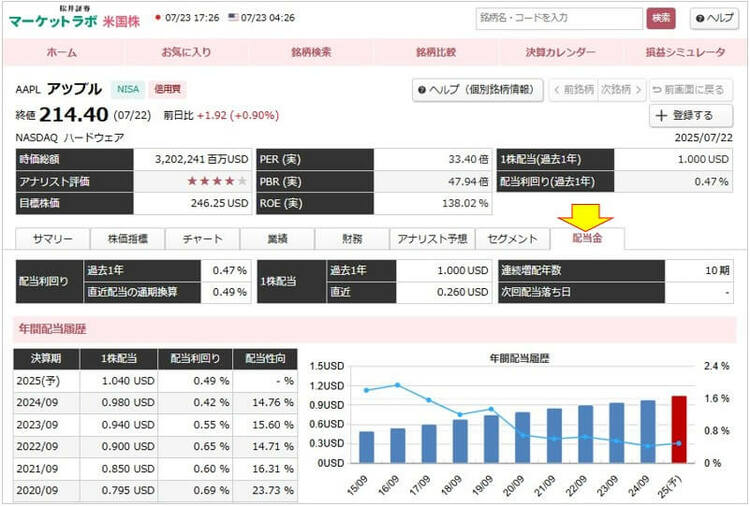The image size is (750, 506).
Task: Open the ホーム menu
Action: pyautogui.click(x=62, y=52)
